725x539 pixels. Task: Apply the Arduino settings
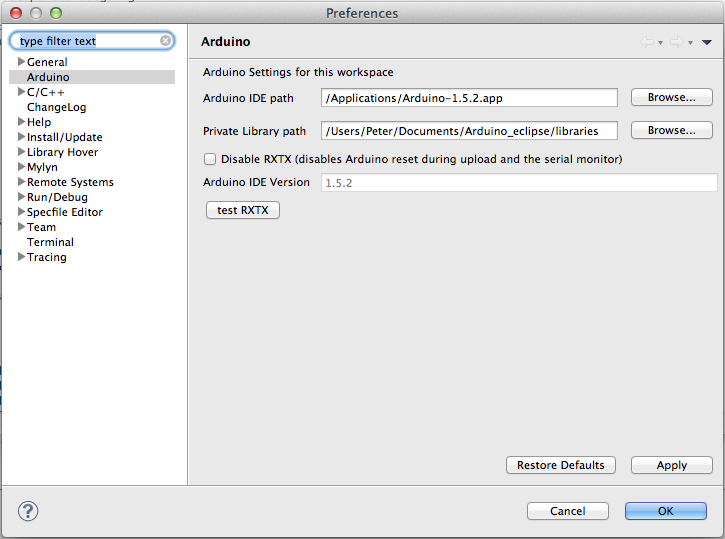pyautogui.click(x=671, y=465)
